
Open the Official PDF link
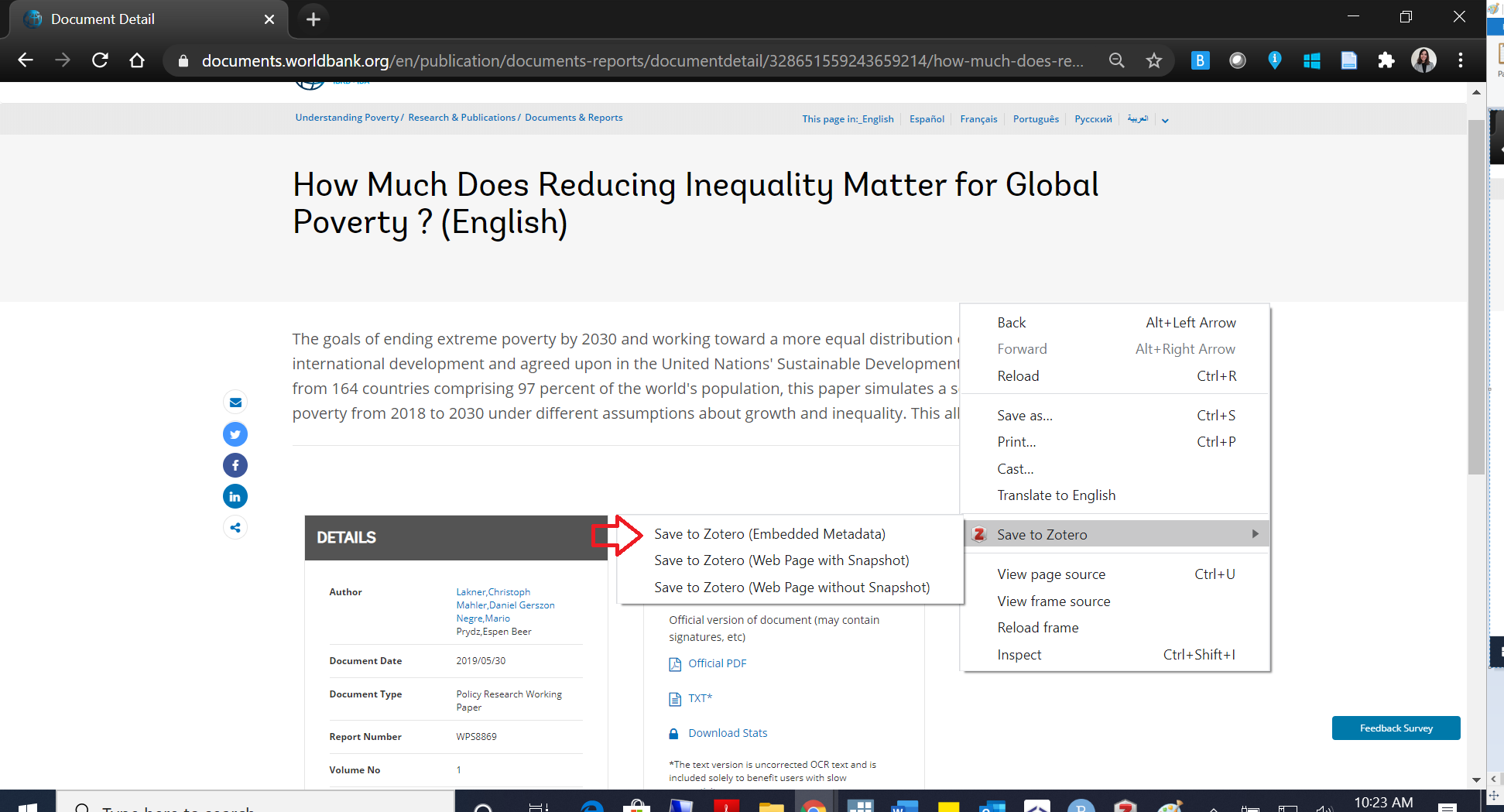[x=718, y=663]
